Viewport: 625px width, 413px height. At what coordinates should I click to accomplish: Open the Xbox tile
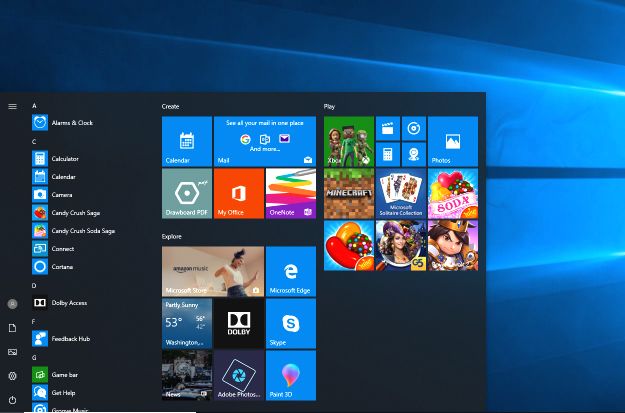349,141
